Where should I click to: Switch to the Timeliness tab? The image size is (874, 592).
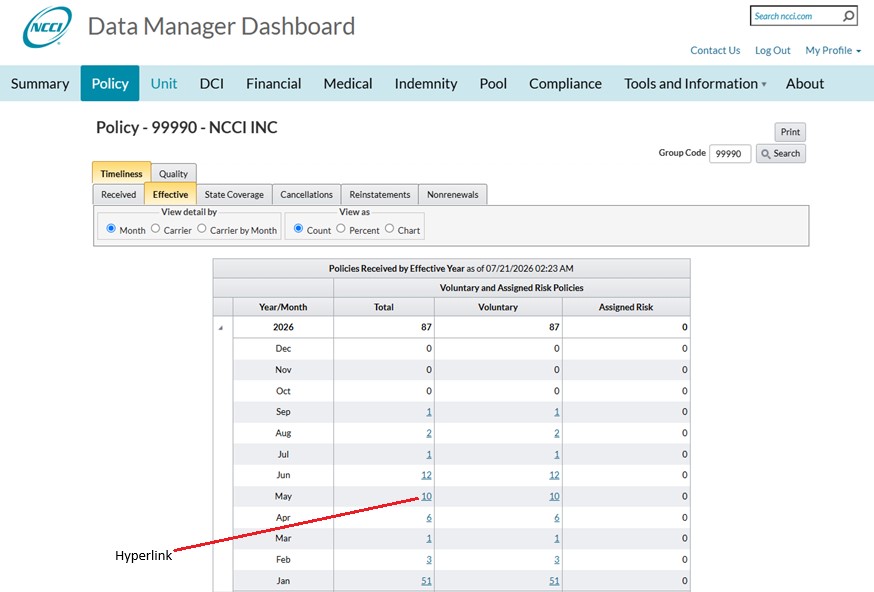122,173
